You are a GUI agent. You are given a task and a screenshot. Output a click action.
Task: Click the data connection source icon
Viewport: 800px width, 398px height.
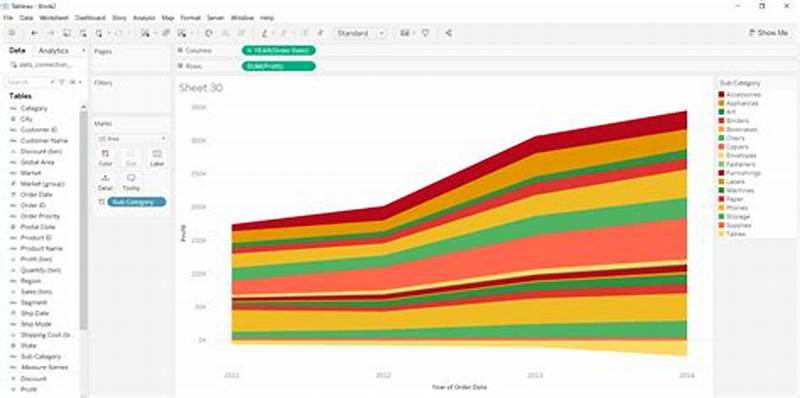[x=14, y=65]
